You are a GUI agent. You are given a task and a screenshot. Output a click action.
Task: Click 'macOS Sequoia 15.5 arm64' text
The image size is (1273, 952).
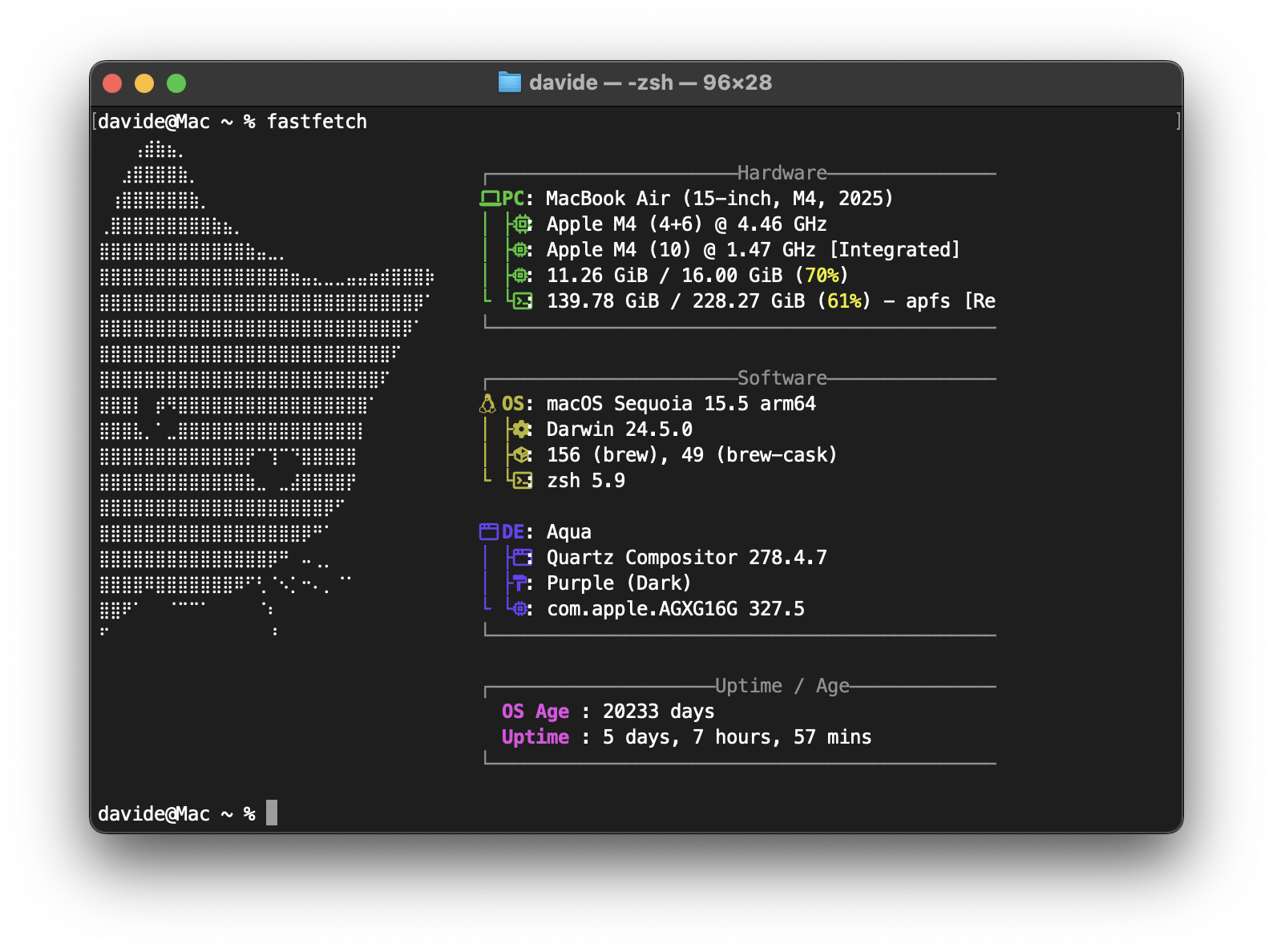(x=681, y=404)
